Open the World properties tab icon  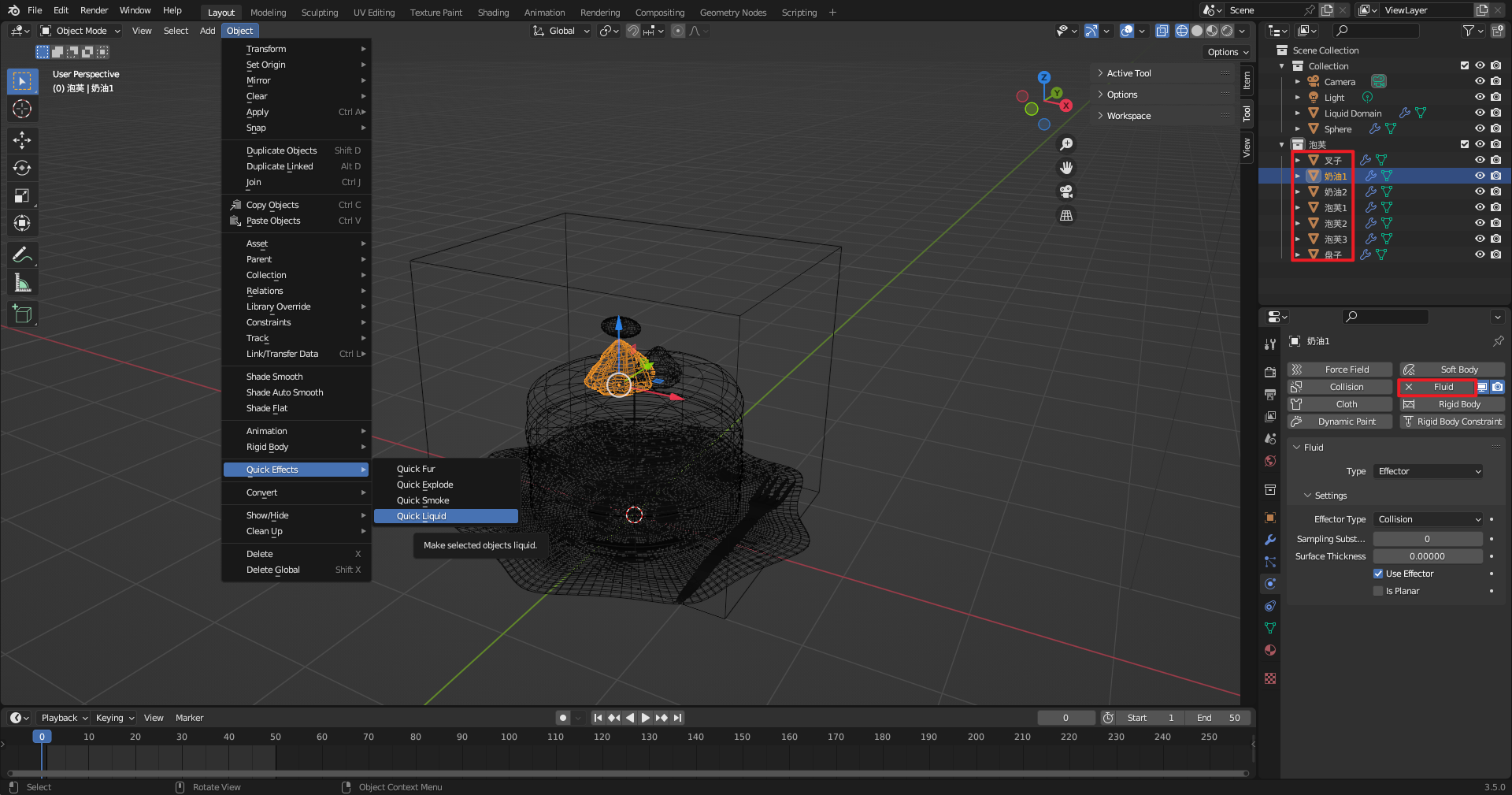1269,461
